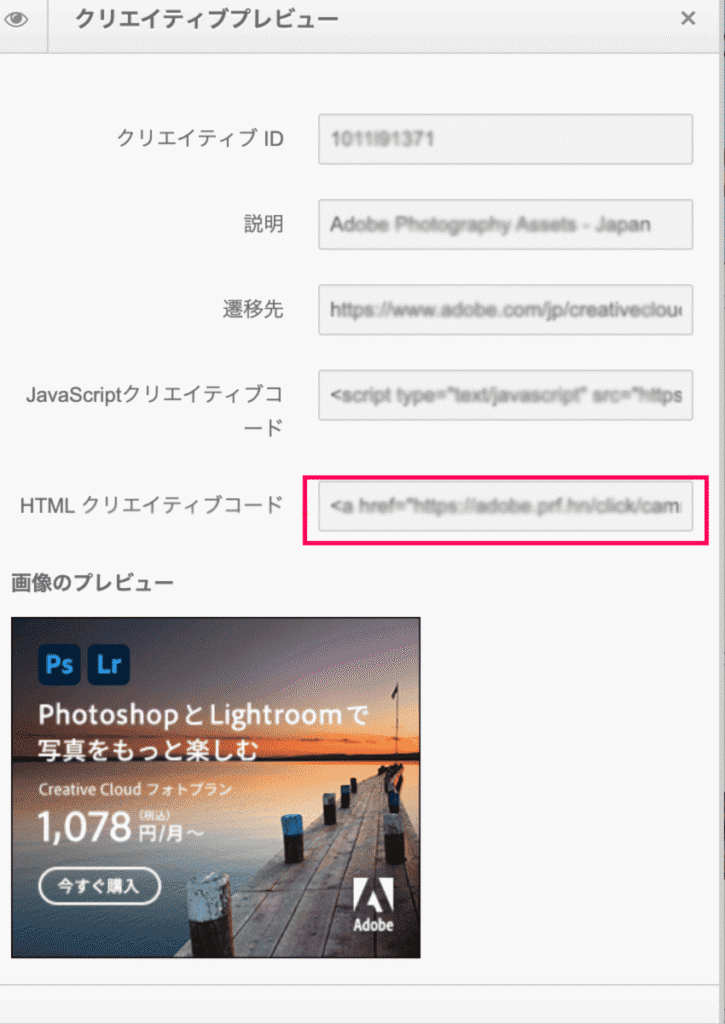This screenshot has height=1024, width=725.
Task: Focus the 遷移先 URL field
Action: (x=505, y=310)
